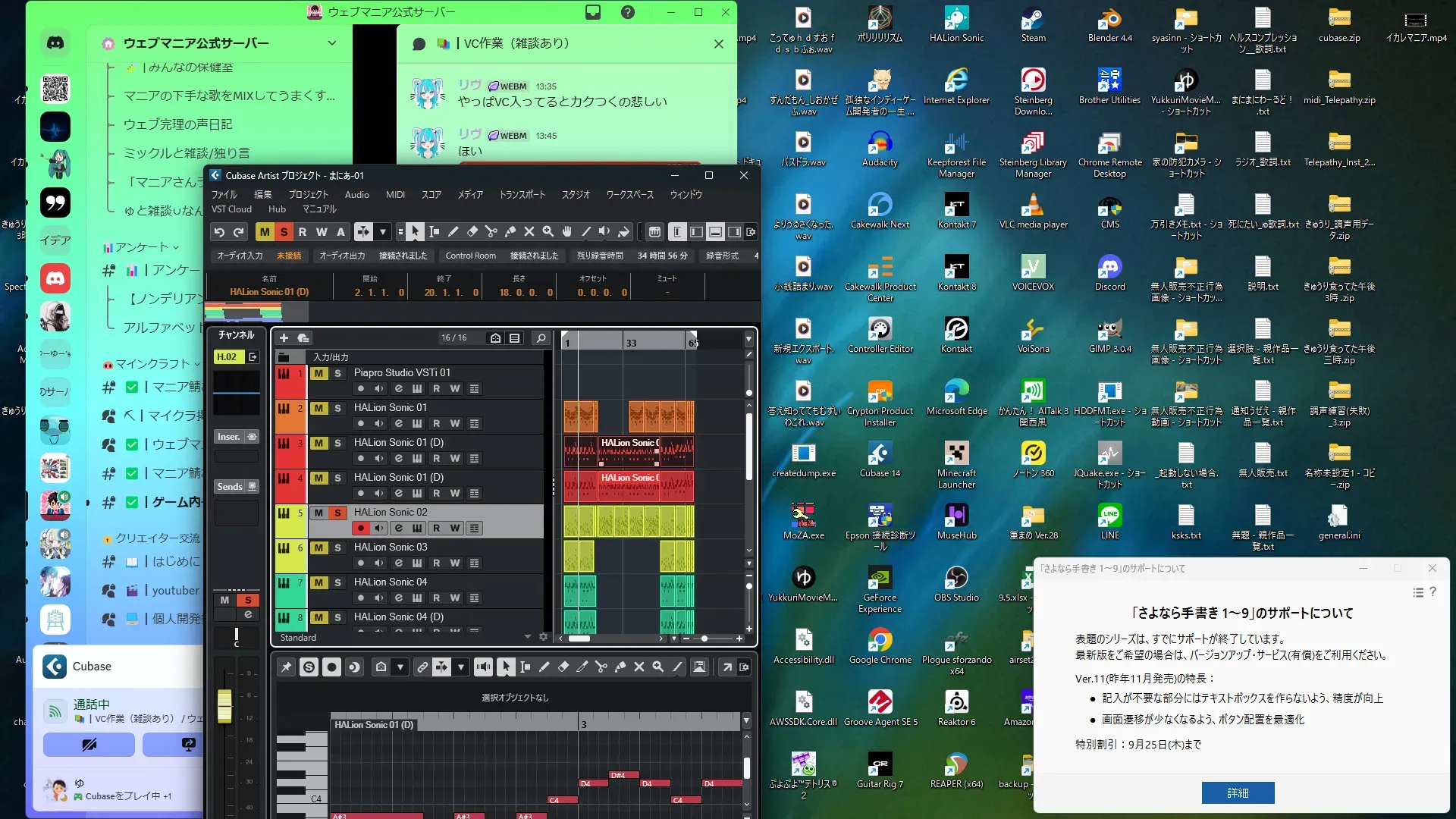Toggle solo on HALion Sonic 02 track
1456x819 pixels.
click(x=337, y=513)
